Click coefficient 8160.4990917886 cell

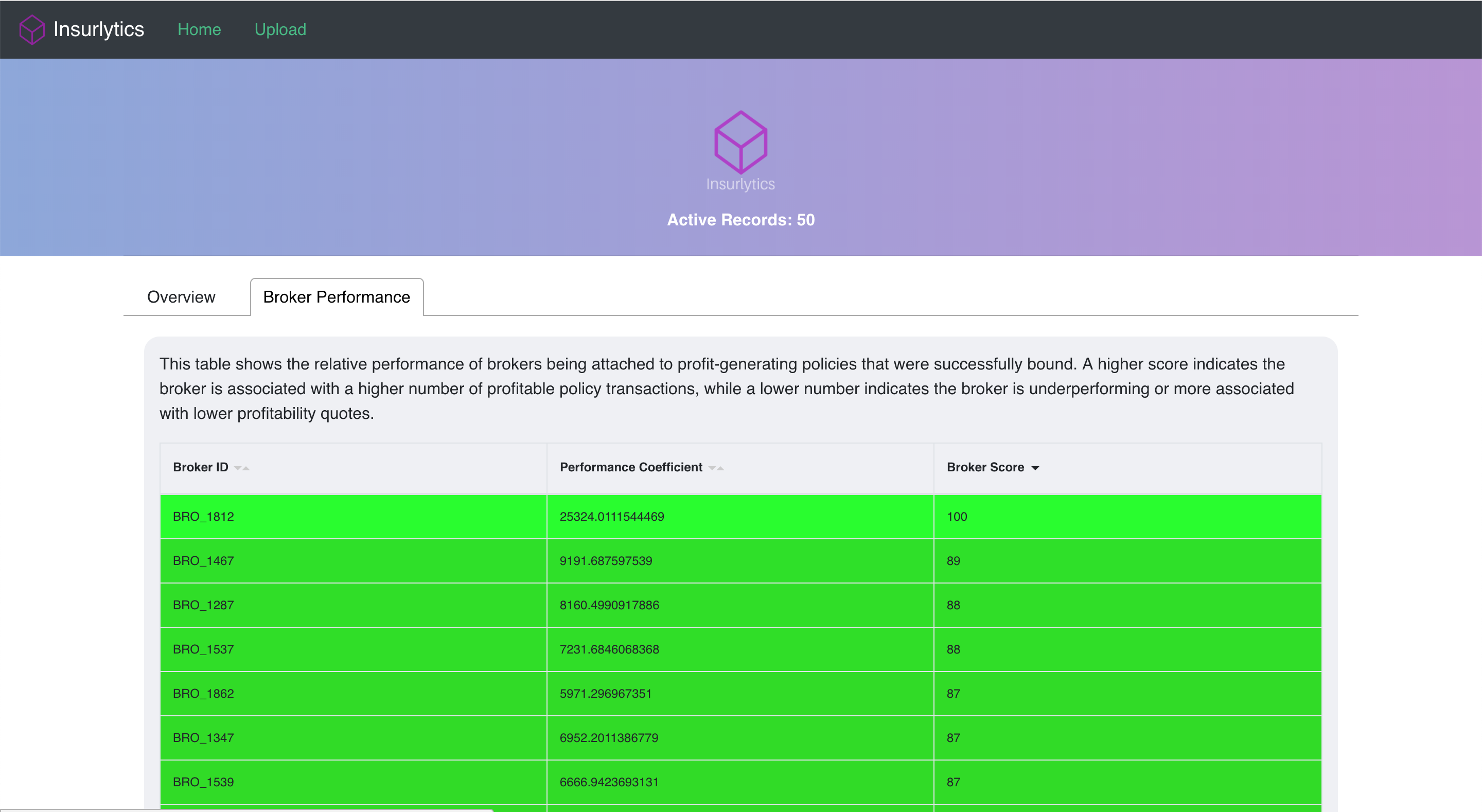point(609,606)
